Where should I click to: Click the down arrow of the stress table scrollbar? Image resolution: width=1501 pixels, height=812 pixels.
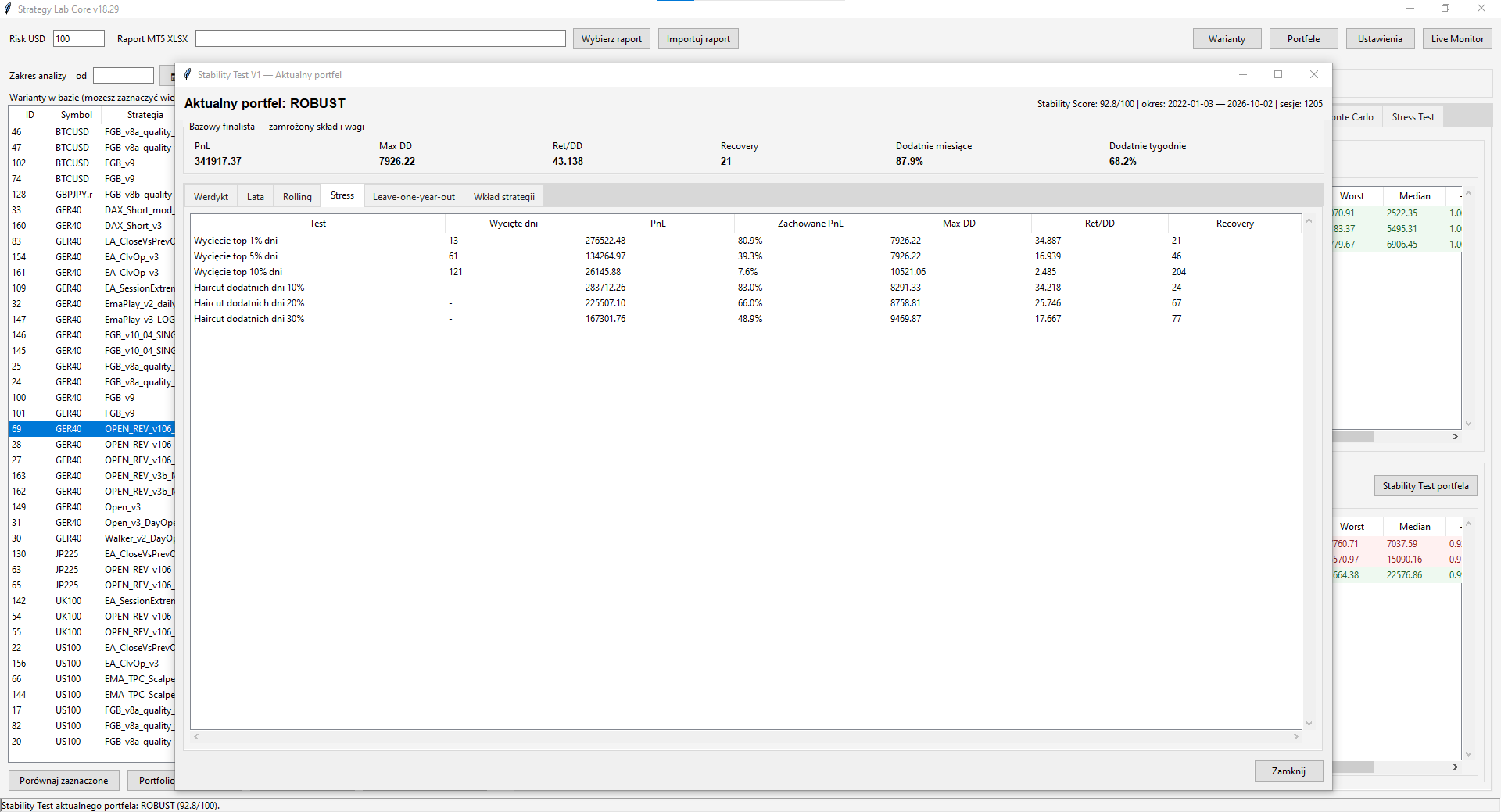click(x=1309, y=724)
